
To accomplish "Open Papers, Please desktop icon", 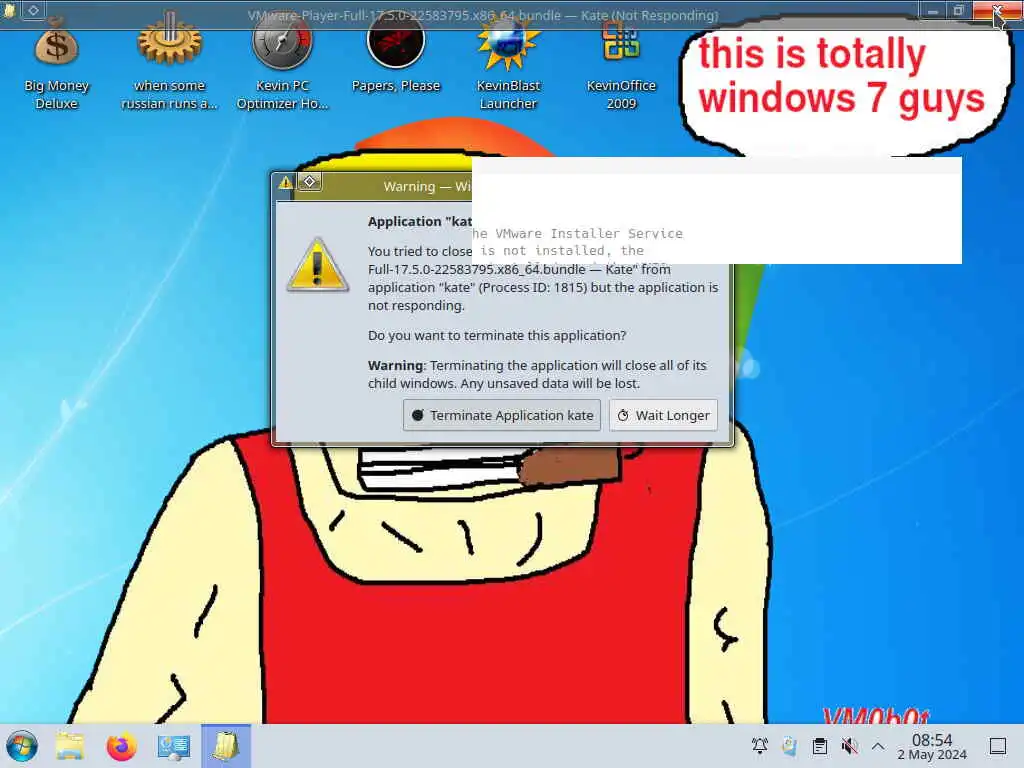I will pos(396,56).
